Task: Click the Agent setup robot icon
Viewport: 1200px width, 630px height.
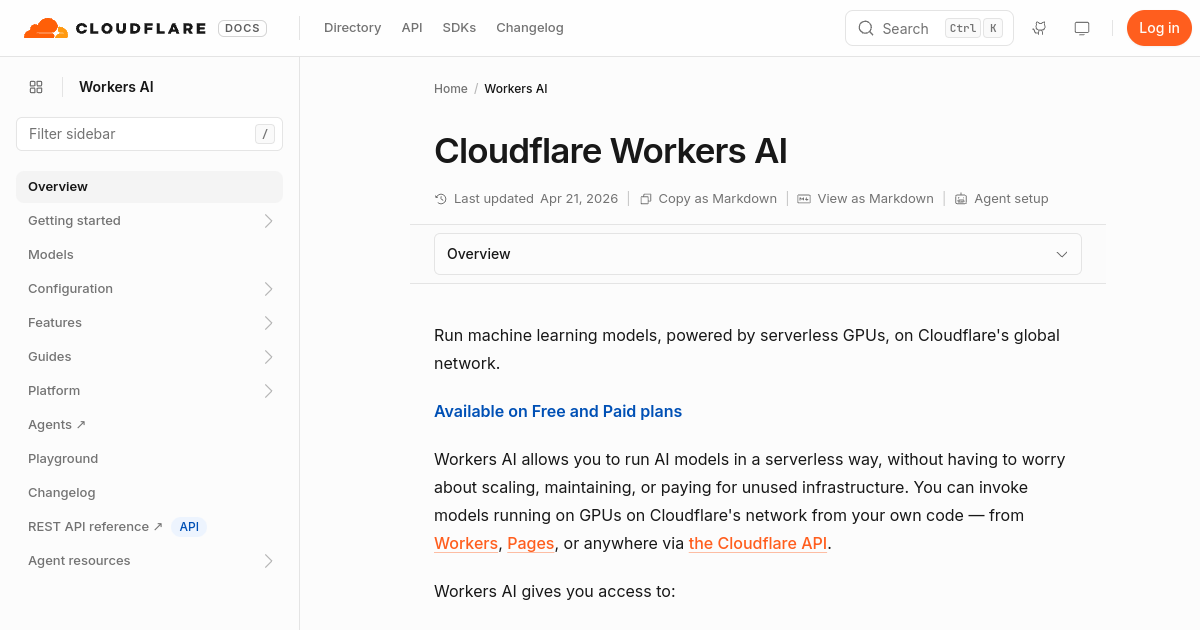Action: [961, 199]
